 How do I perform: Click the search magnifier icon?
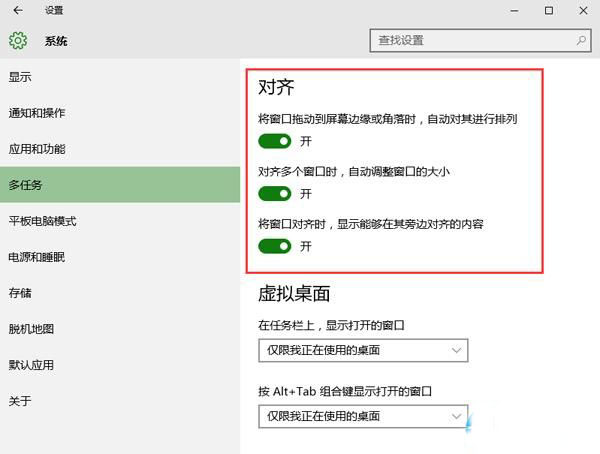[580, 41]
